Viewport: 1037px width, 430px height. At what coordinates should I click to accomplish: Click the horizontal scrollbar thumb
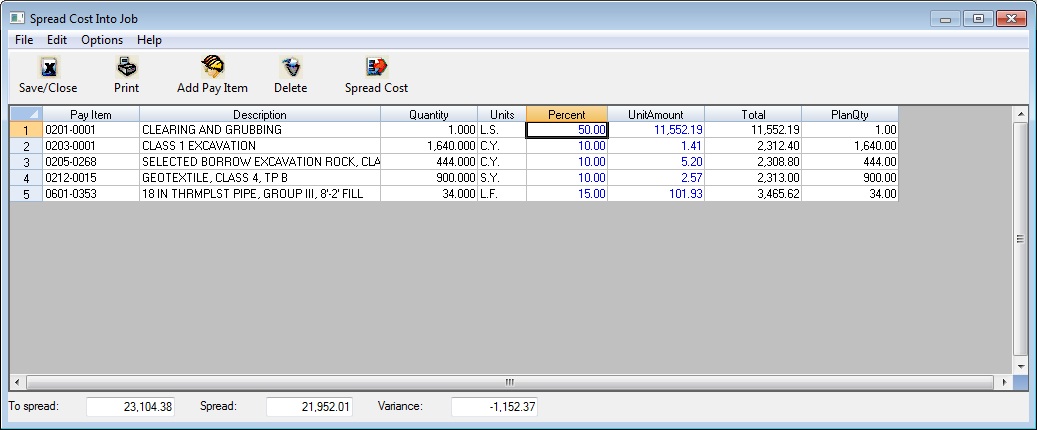tap(510, 382)
